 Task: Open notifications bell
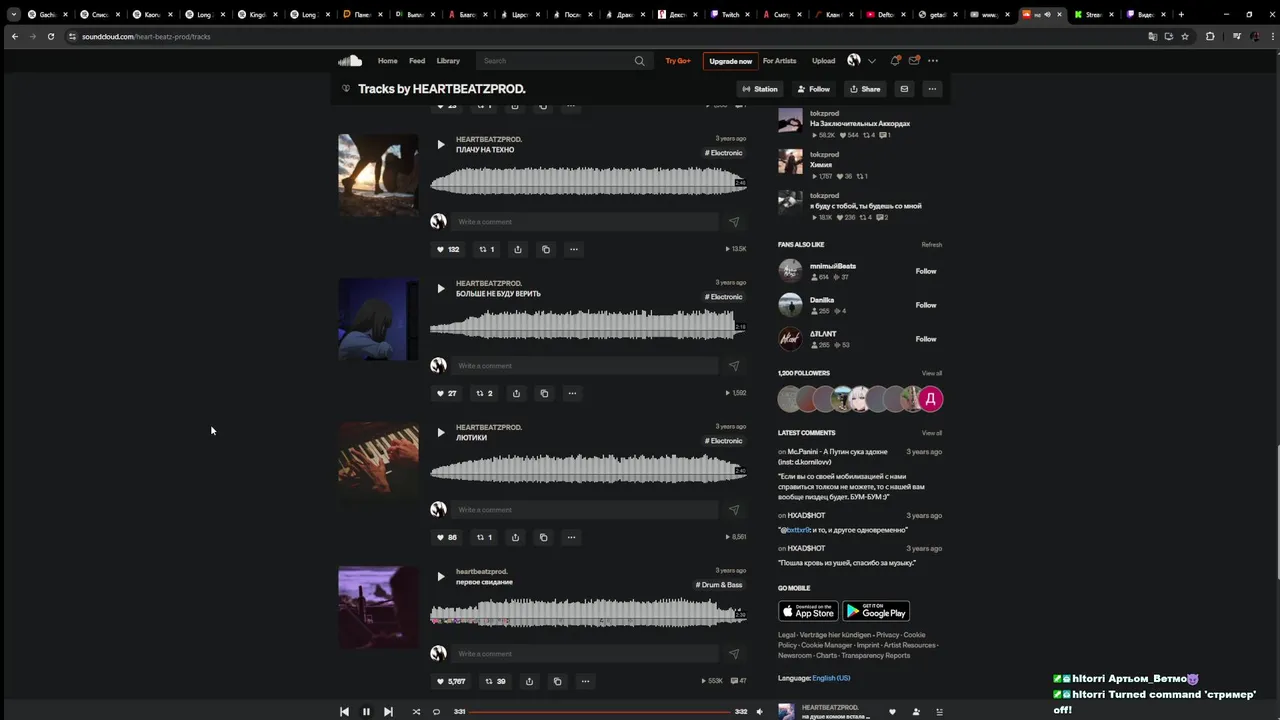point(896,61)
